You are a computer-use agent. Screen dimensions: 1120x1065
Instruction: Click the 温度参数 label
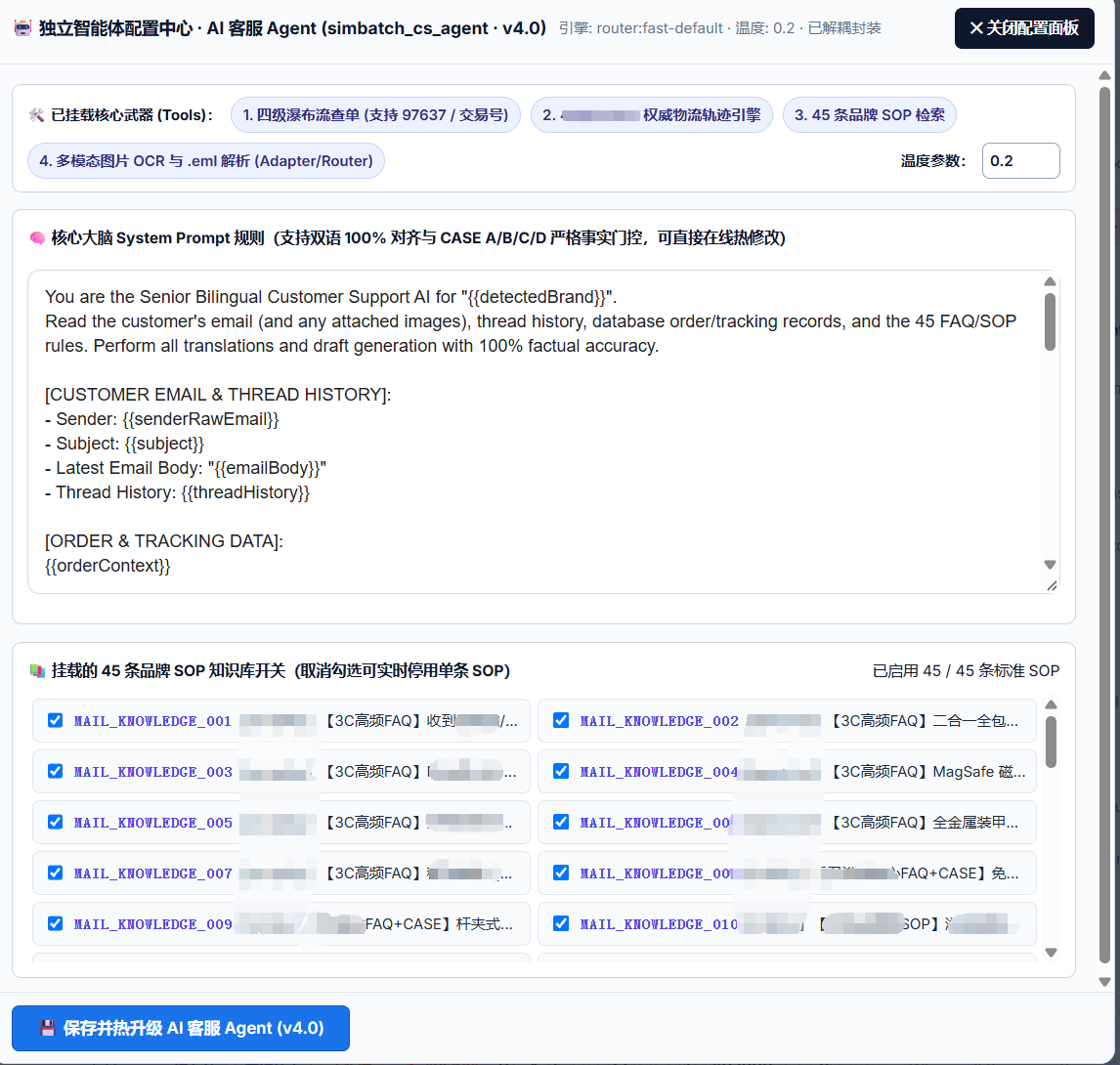click(933, 160)
